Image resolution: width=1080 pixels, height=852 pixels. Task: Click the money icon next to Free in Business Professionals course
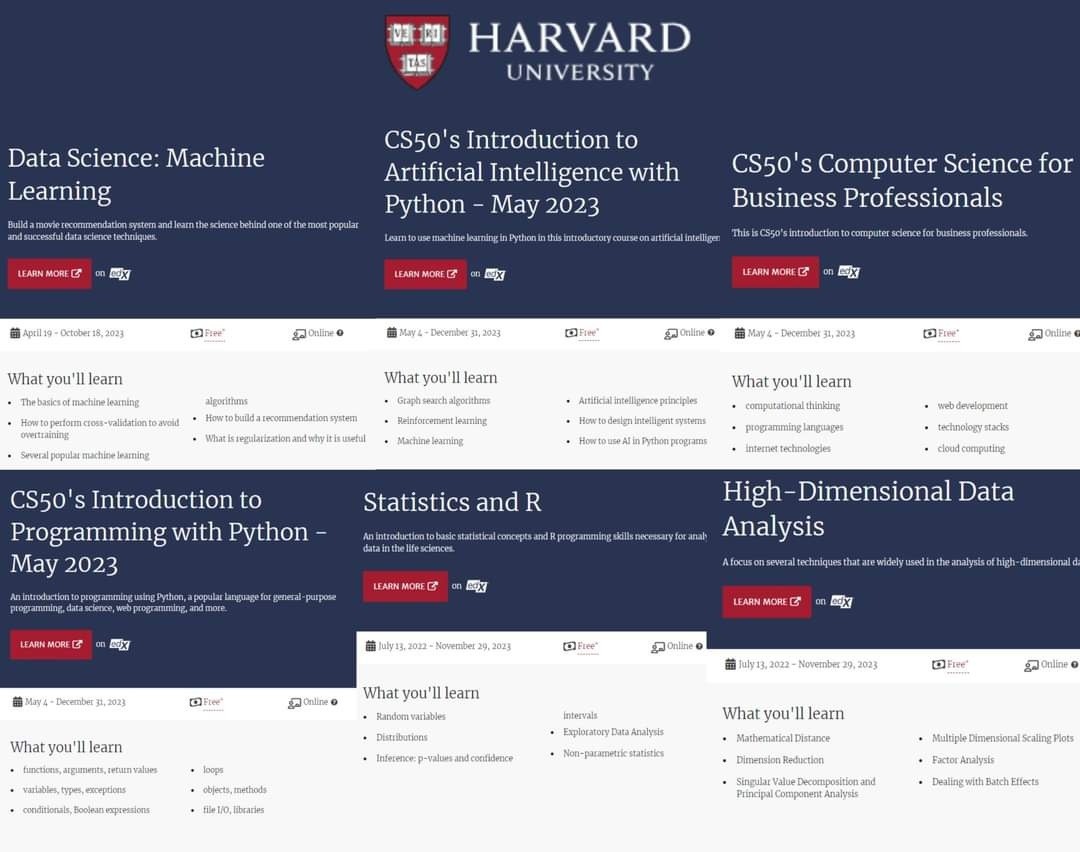(929, 333)
